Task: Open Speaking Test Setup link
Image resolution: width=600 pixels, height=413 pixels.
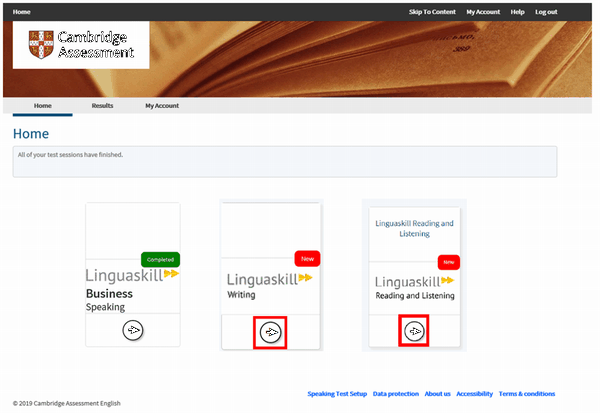Action: point(337,393)
